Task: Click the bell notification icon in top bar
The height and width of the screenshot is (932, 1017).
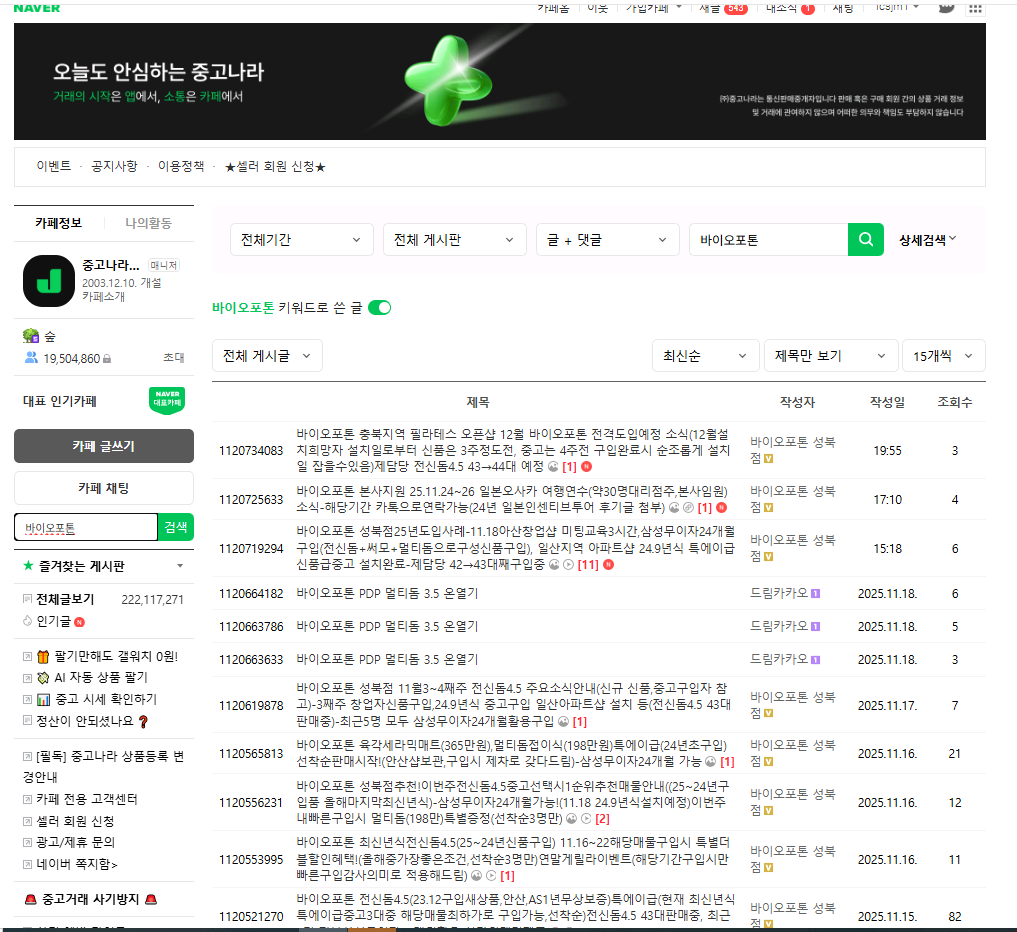Action: point(946,7)
